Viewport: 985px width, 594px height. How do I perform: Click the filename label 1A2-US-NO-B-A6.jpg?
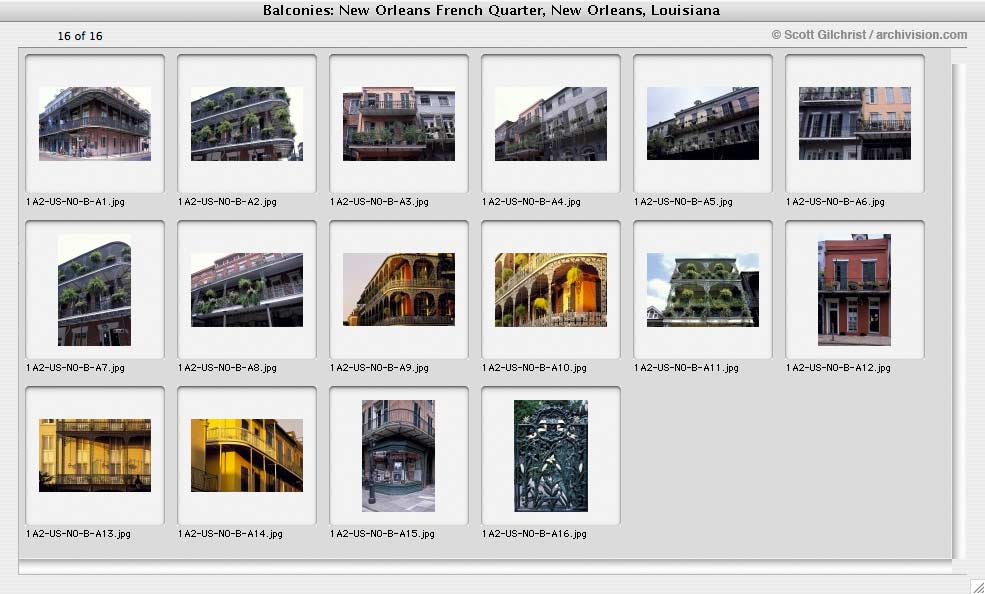tap(835, 202)
